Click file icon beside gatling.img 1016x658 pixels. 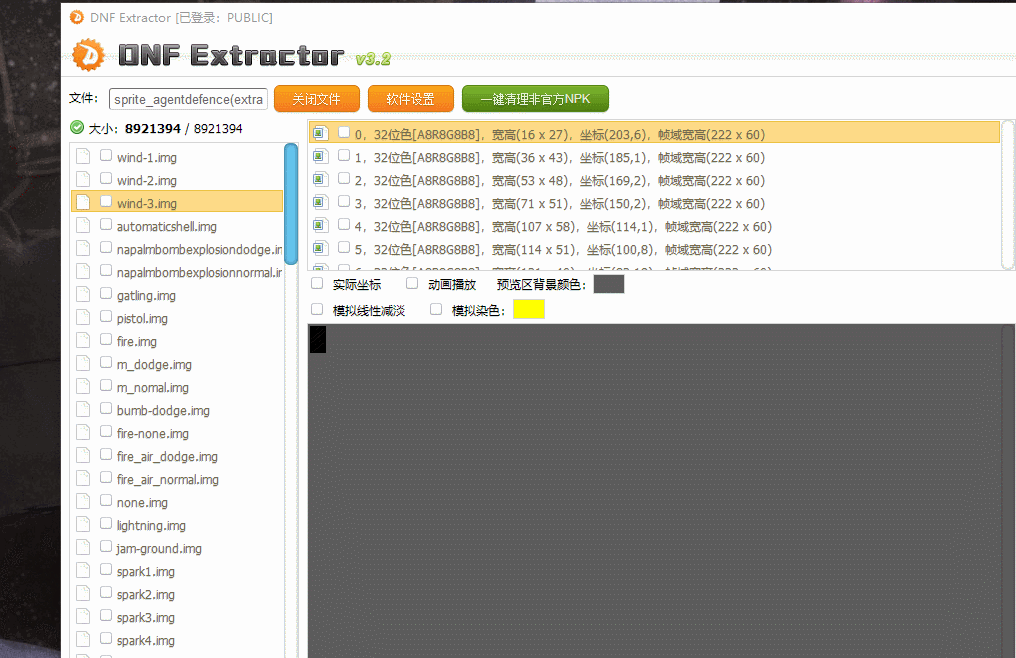coord(83,295)
